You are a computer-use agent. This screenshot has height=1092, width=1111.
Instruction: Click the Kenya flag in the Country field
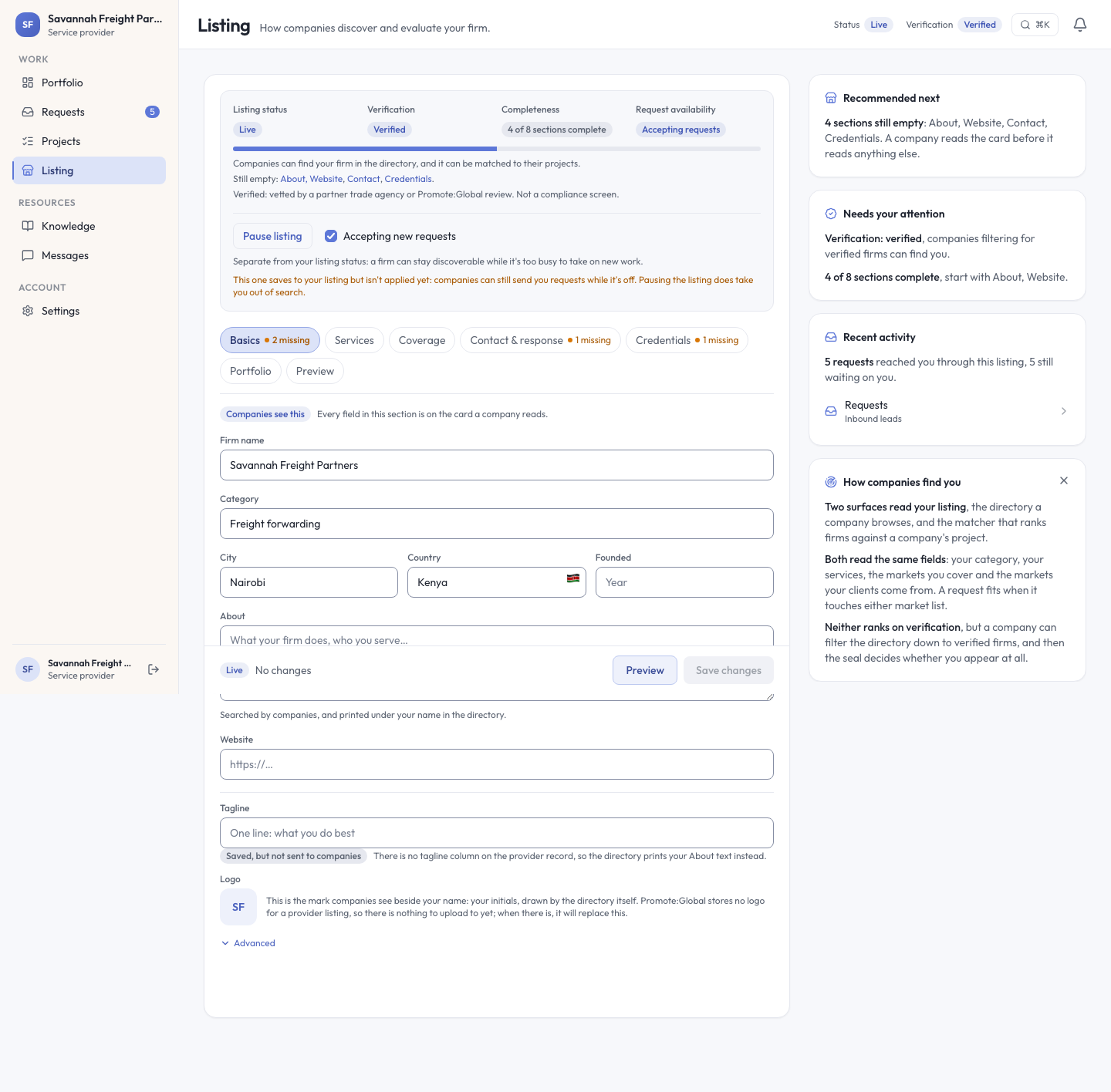coord(573,578)
